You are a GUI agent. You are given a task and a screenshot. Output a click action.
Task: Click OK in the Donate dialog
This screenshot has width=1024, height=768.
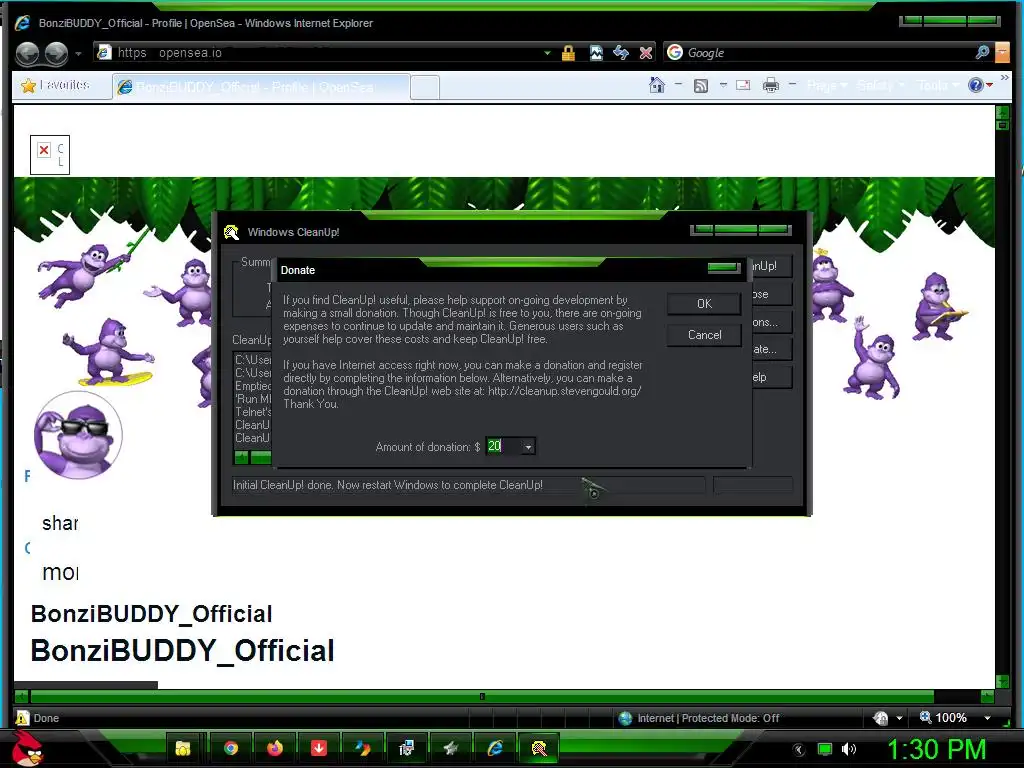point(704,304)
